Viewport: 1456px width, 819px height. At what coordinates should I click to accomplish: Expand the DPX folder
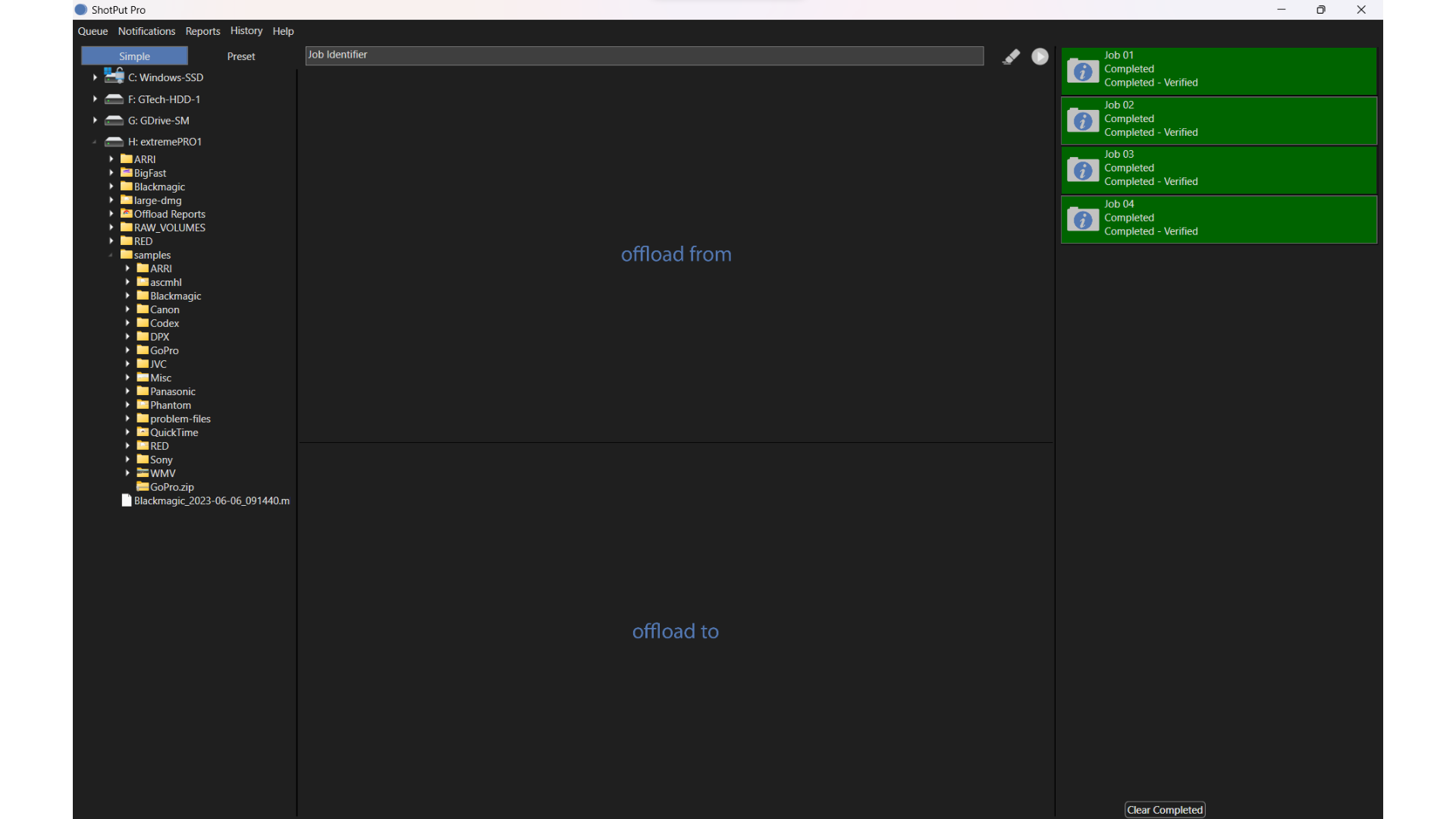pyautogui.click(x=127, y=337)
